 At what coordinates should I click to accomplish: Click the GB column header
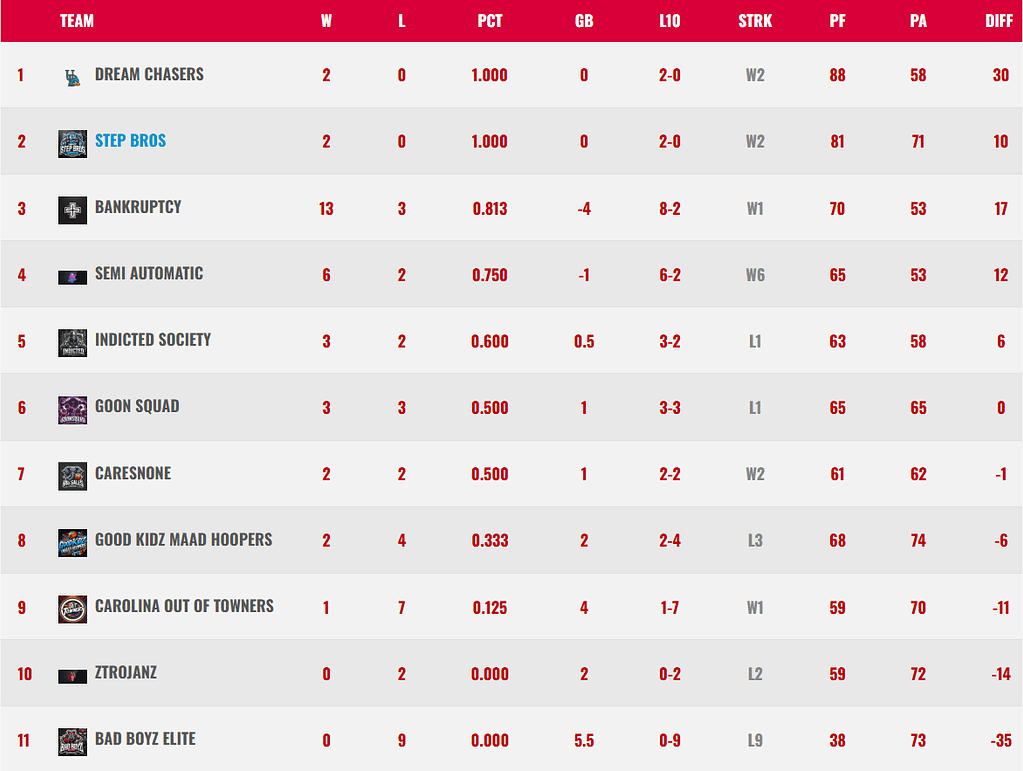point(584,21)
